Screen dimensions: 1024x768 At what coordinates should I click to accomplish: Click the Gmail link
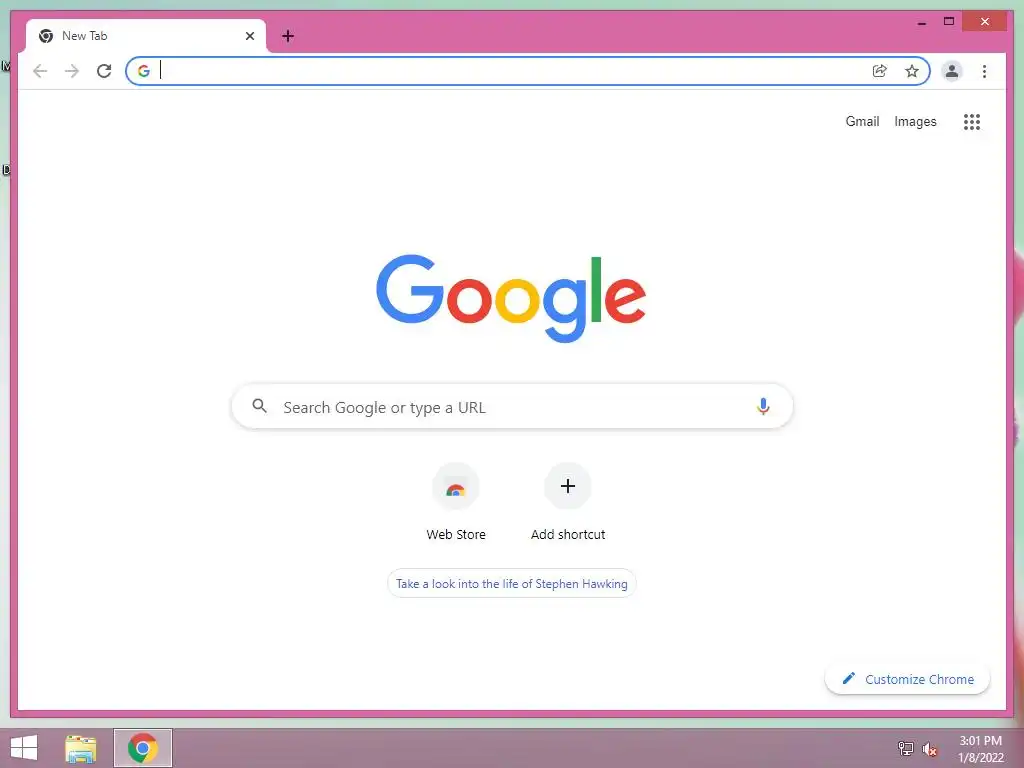[862, 121]
